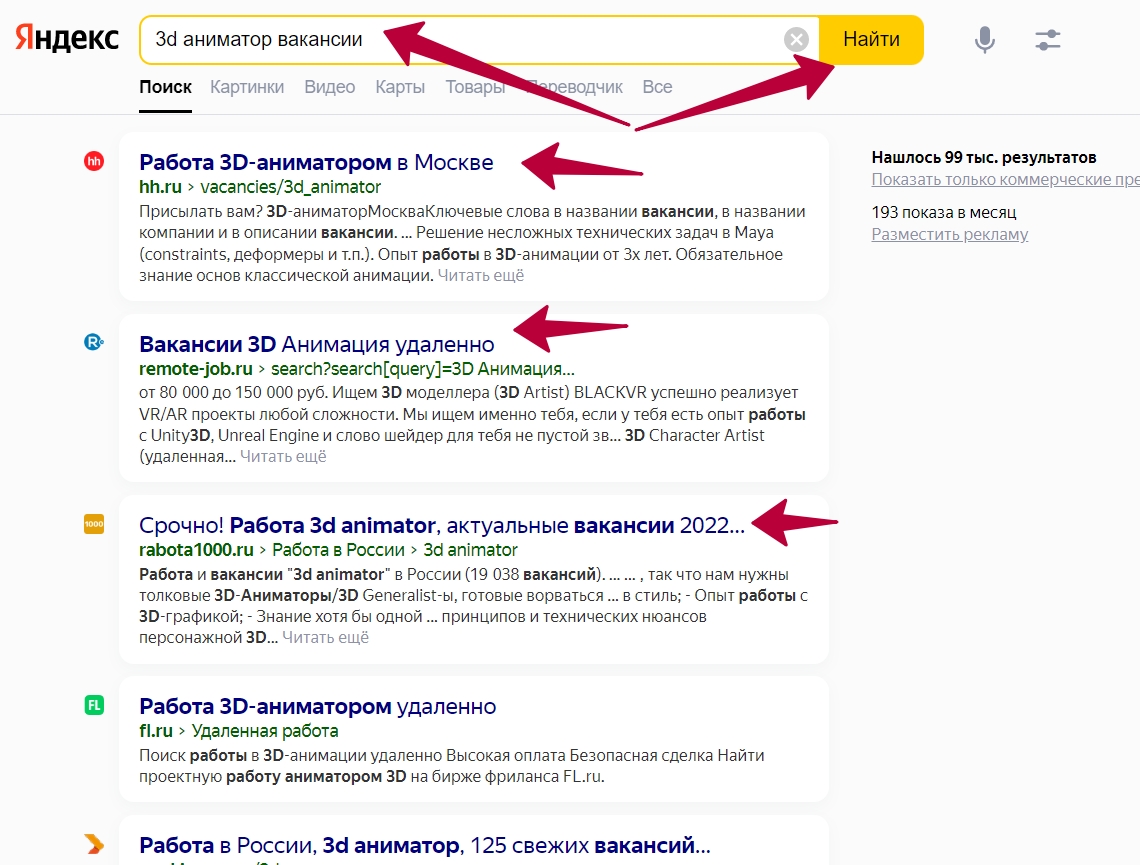Expand 'Читать ещё' in rabota1000 snippet
The image size is (1140, 865).
coord(325,637)
